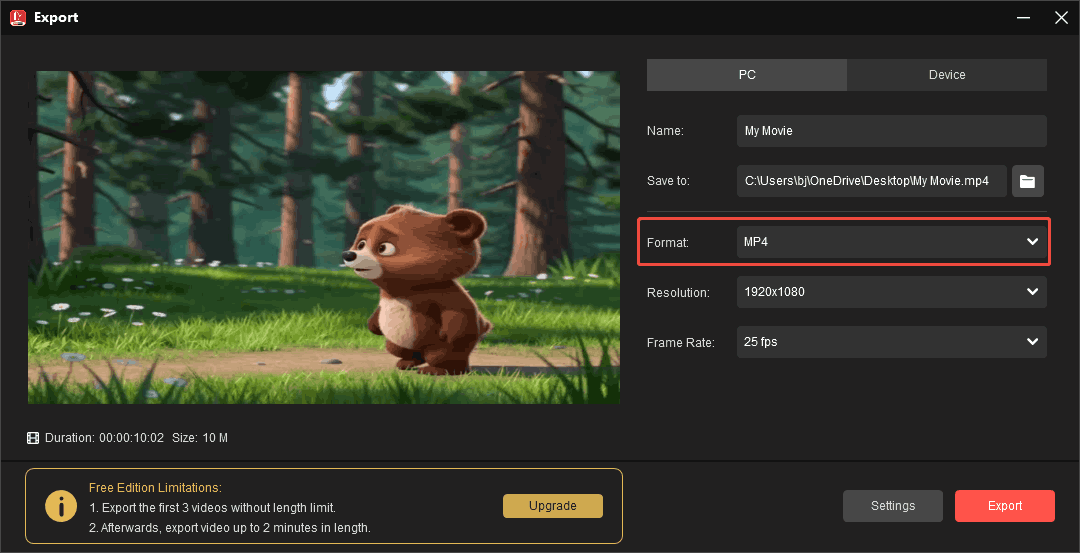Open the Frame Rate dropdown showing 25 fps
1080x553 pixels.
click(x=891, y=342)
